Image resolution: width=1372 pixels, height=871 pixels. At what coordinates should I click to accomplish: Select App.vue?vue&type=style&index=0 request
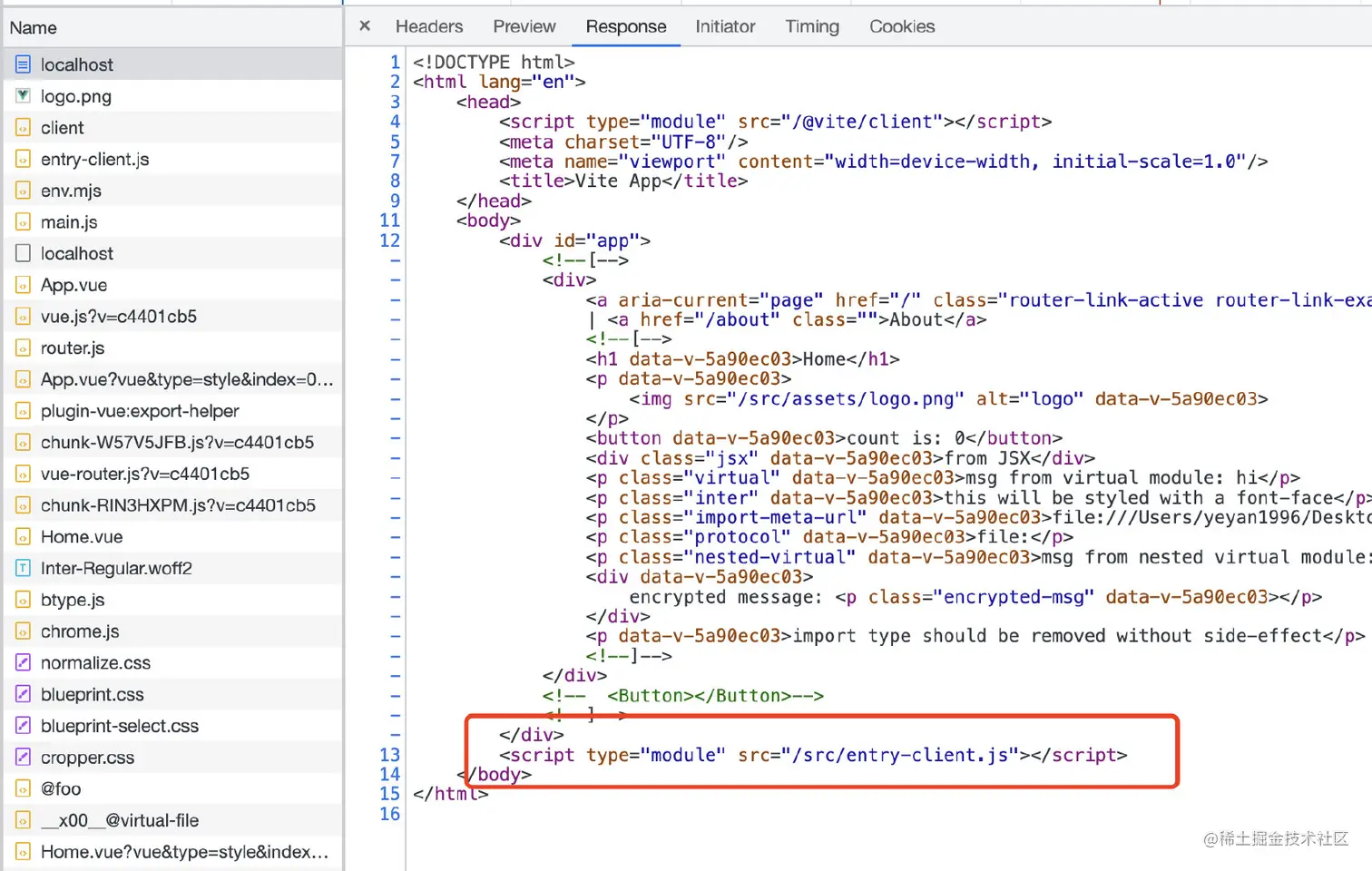pyautogui.click(x=171, y=379)
